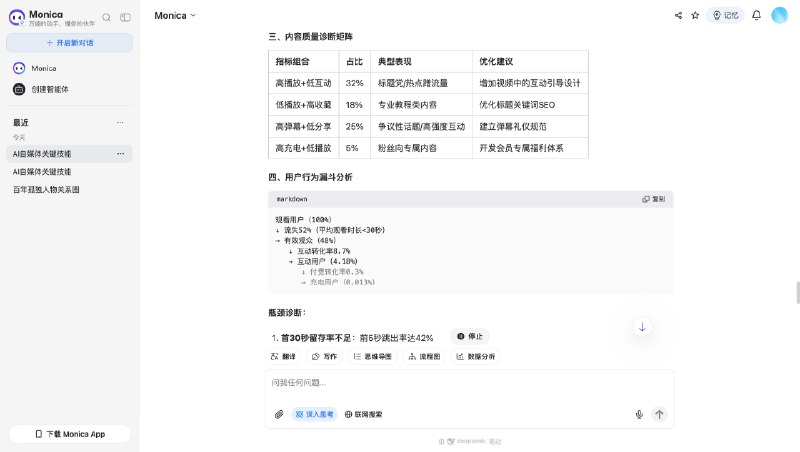Image resolution: width=800 pixels, height=452 pixels.
Task: Choose the 写作 quick action
Action: point(324,357)
